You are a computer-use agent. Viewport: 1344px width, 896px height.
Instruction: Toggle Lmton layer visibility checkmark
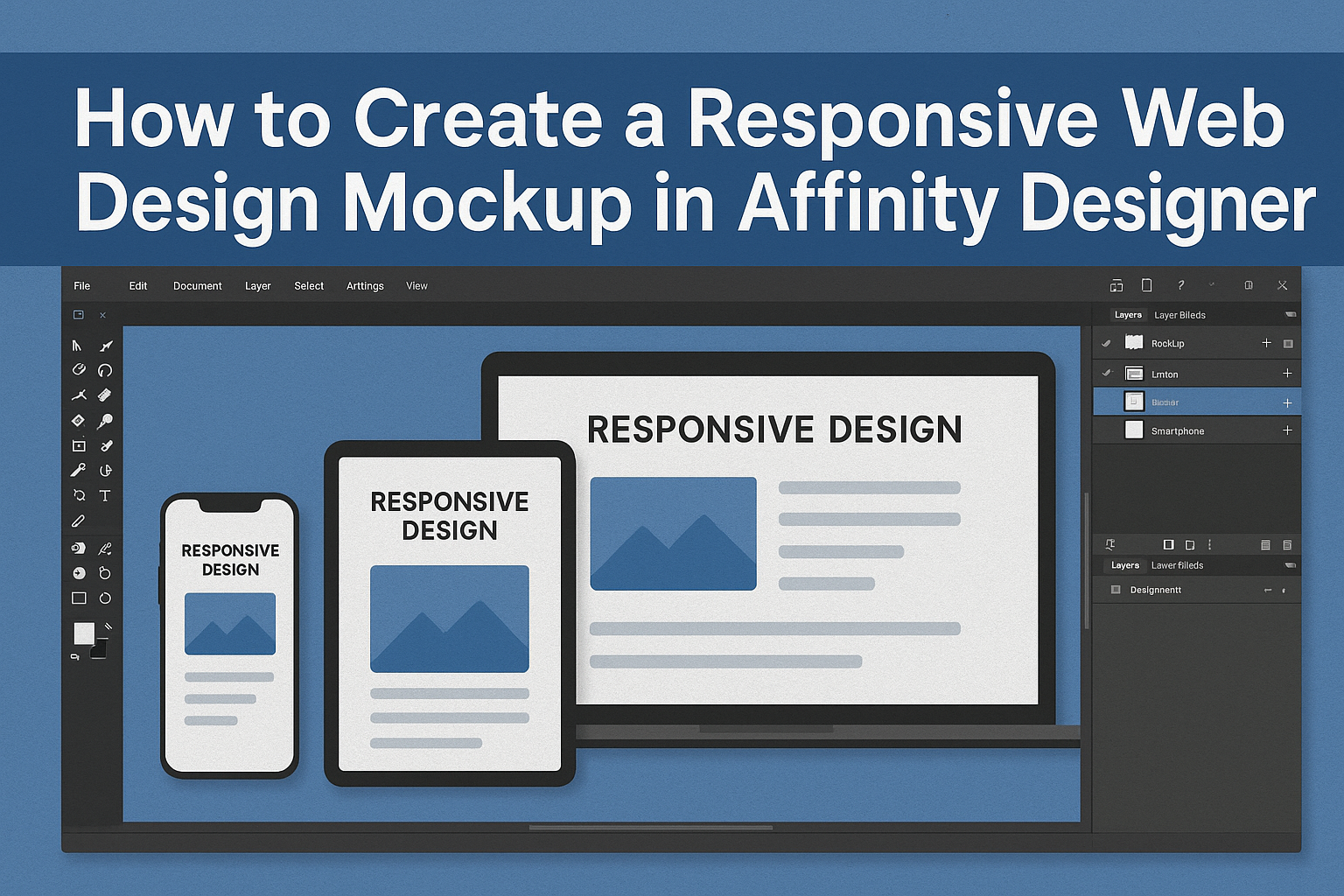[1106, 373]
